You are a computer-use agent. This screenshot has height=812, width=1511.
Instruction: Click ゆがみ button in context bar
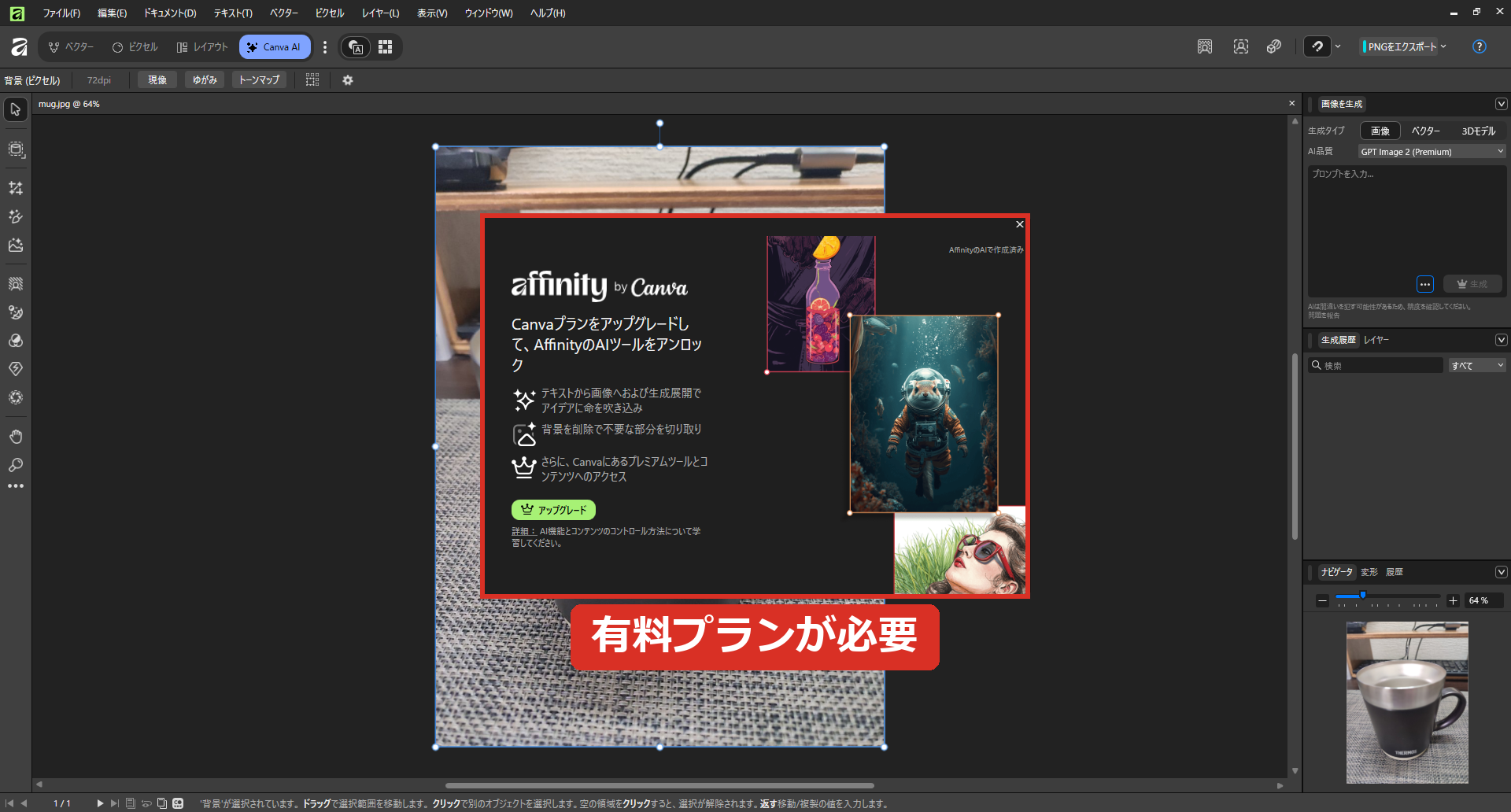coord(205,80)
